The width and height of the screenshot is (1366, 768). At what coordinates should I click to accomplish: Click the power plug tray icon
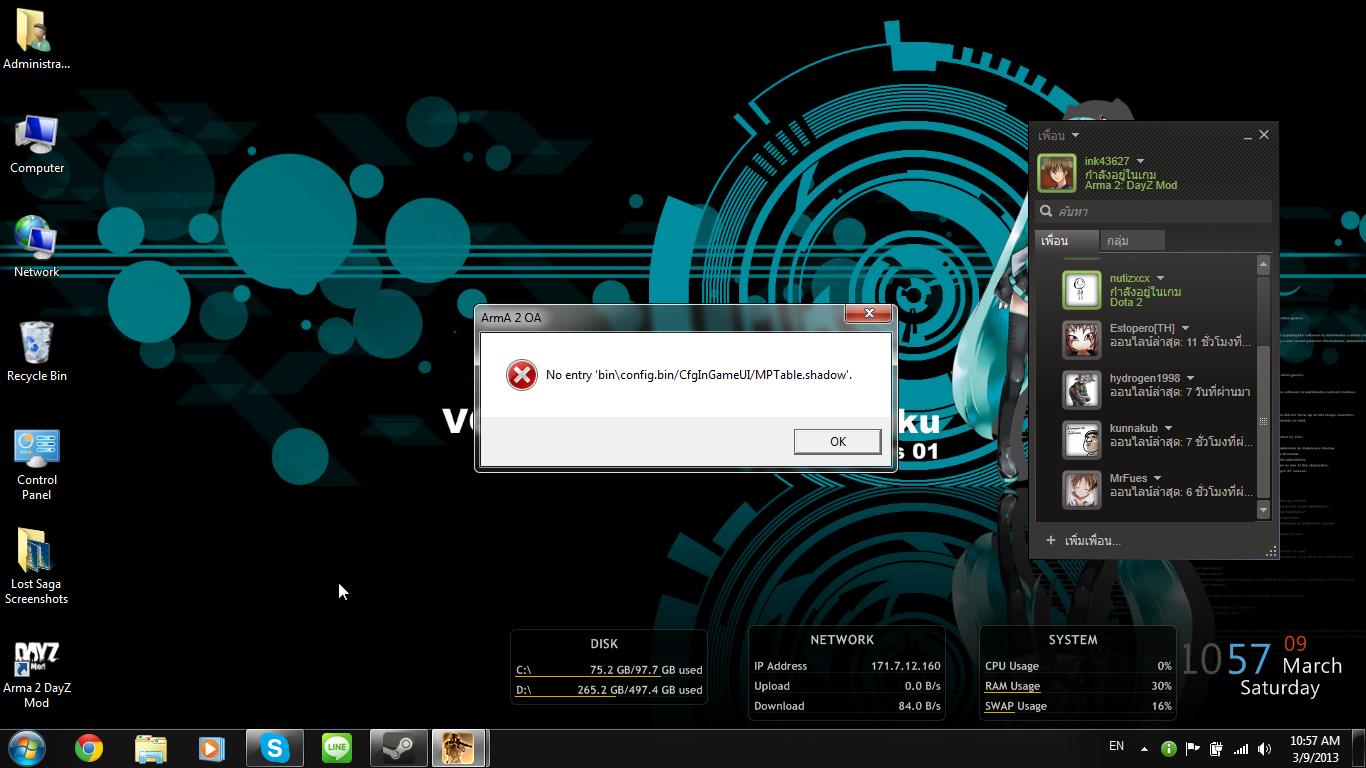pyautogui.click(x=1216, y=748)
